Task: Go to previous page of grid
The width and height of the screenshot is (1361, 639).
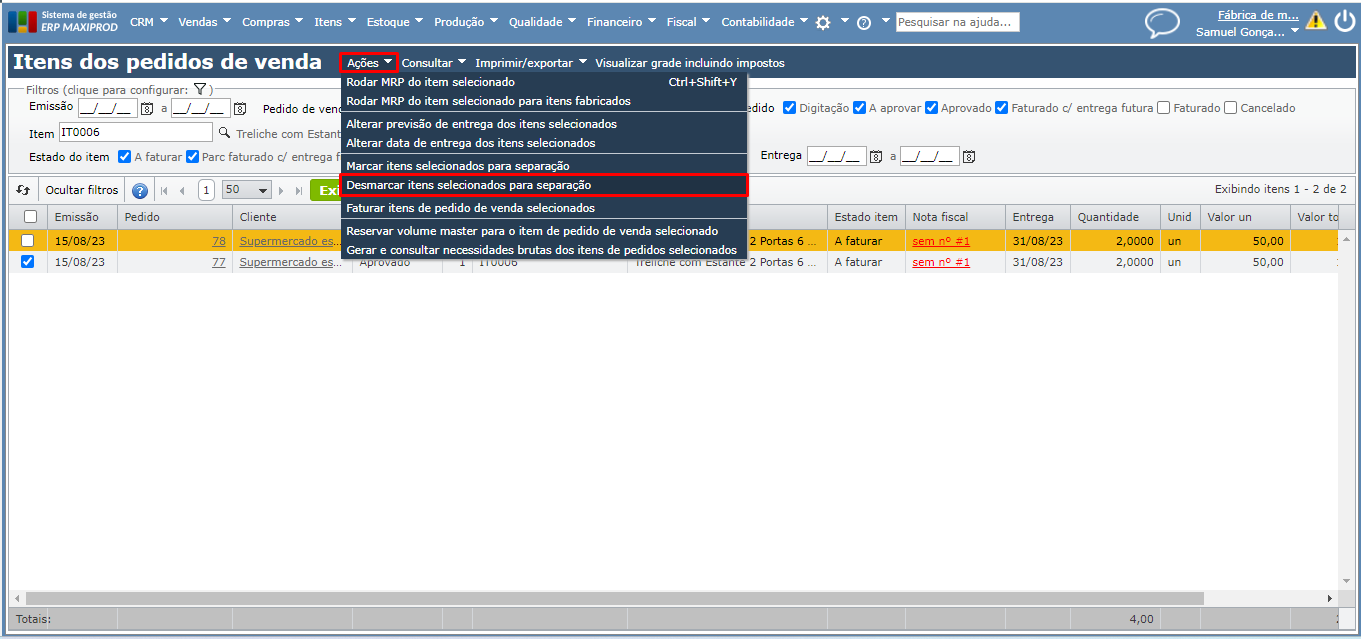Action: tap(182, 190)
